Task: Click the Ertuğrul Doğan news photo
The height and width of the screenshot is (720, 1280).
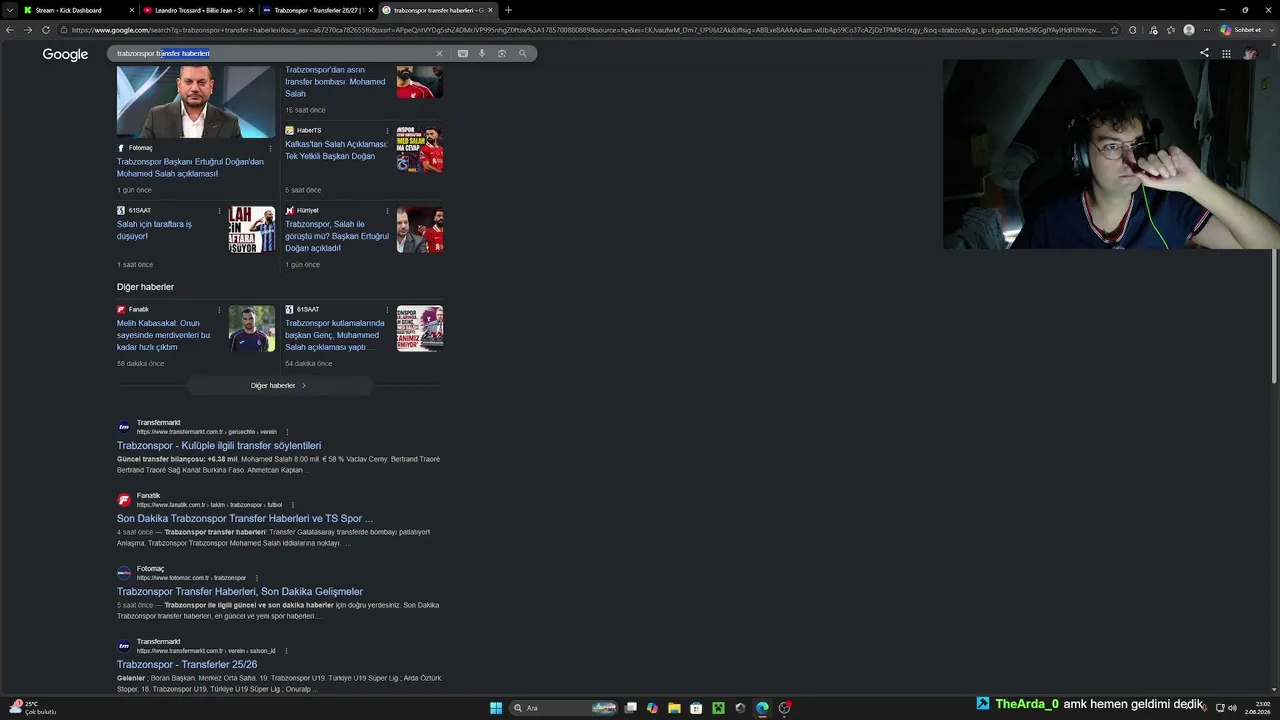Action: [x=196, y=102]
